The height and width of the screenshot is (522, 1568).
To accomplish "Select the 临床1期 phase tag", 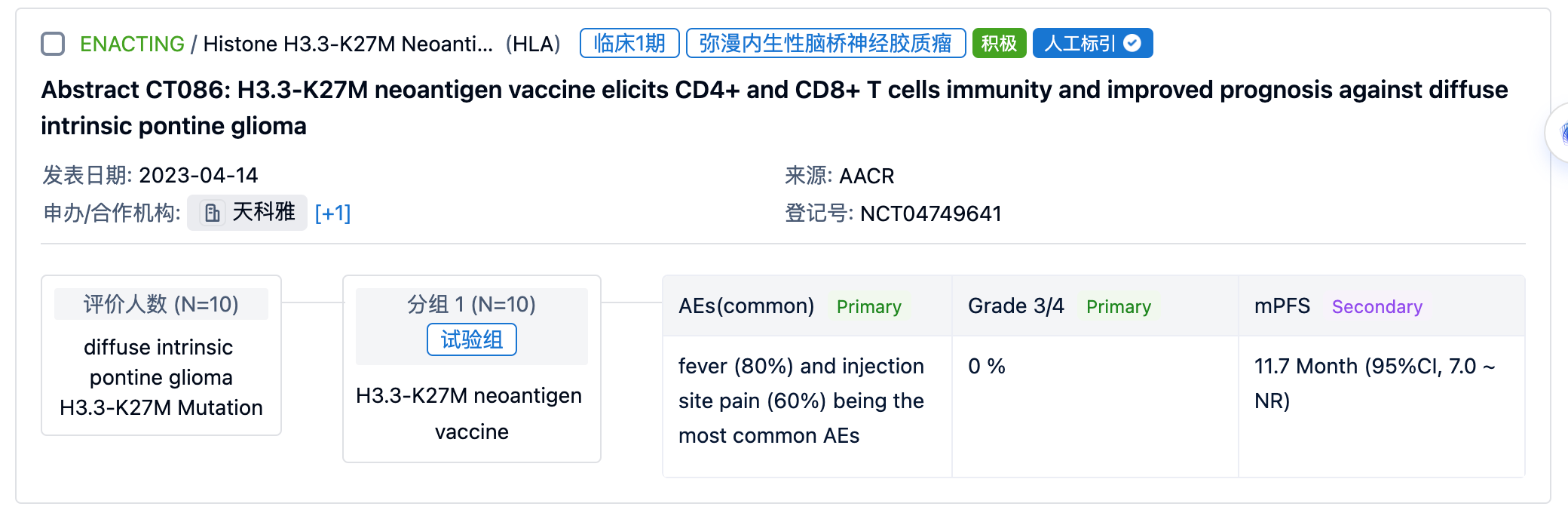I will pyautogui.click(x=629, y=43).
